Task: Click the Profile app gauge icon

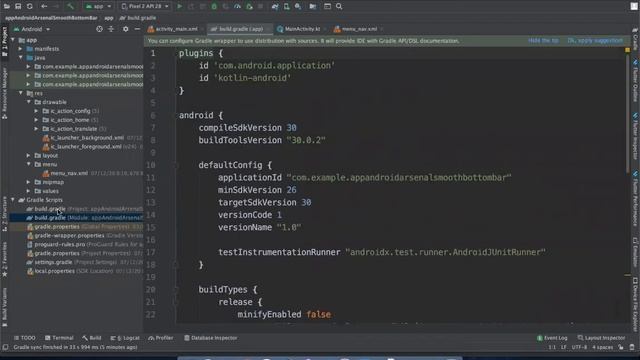Action: [x=237, y=7]
